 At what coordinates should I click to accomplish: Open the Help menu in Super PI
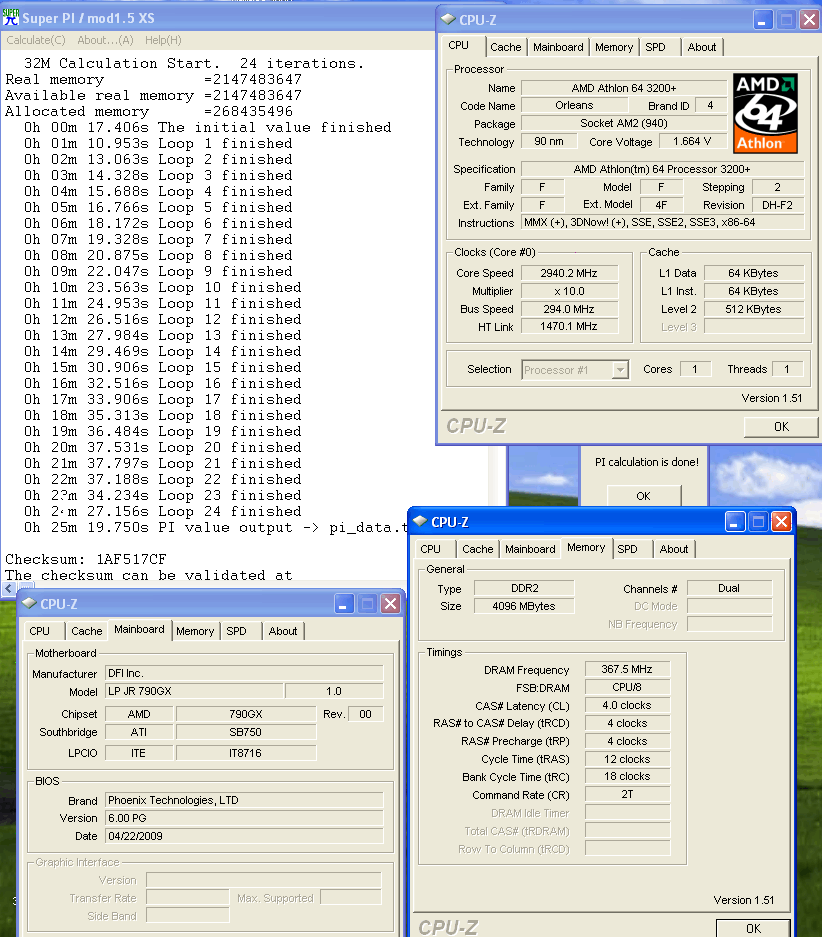point(163,40)
